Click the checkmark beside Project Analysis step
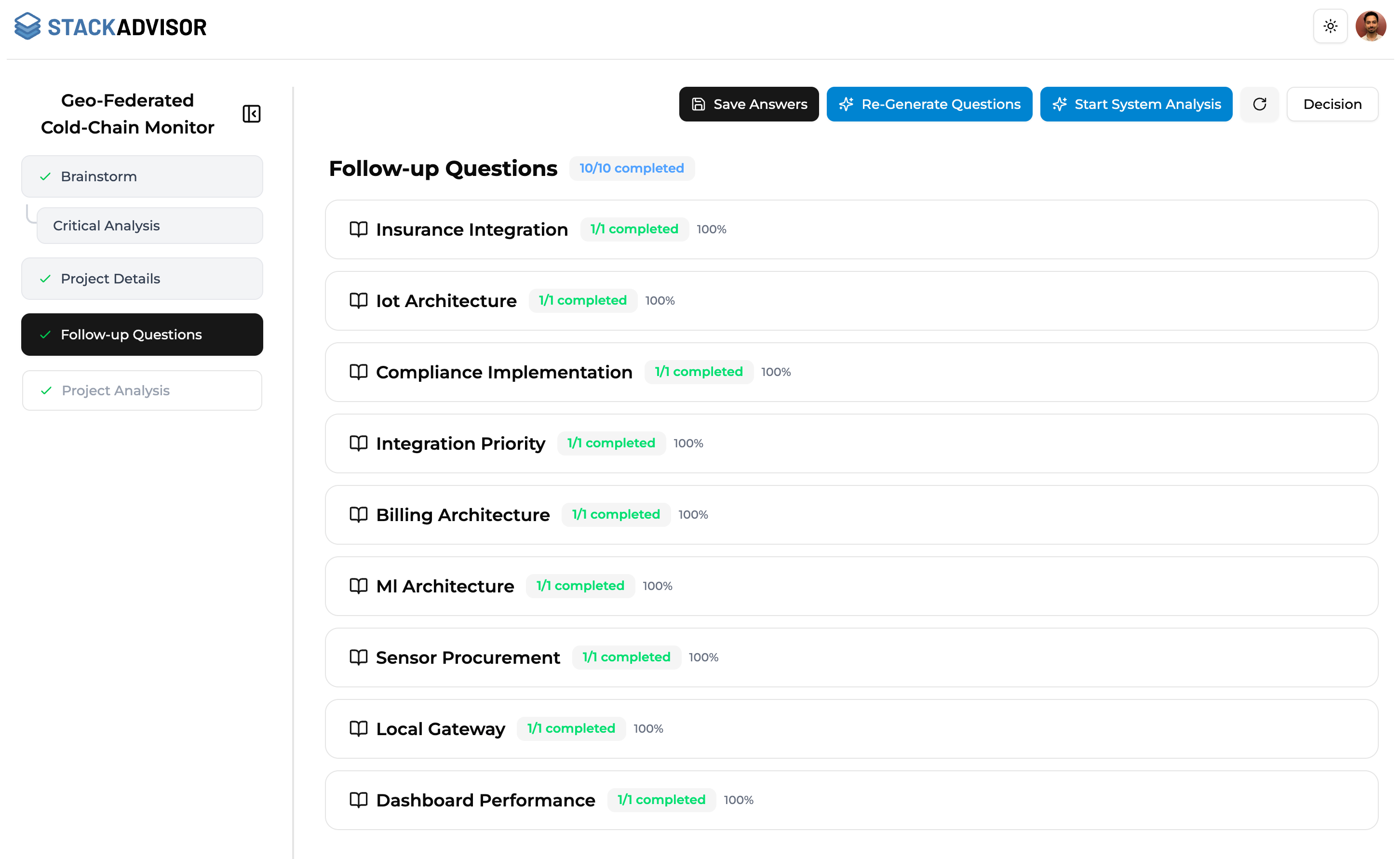Screen dimensions: 1400x859 click(x=45, y=390)
